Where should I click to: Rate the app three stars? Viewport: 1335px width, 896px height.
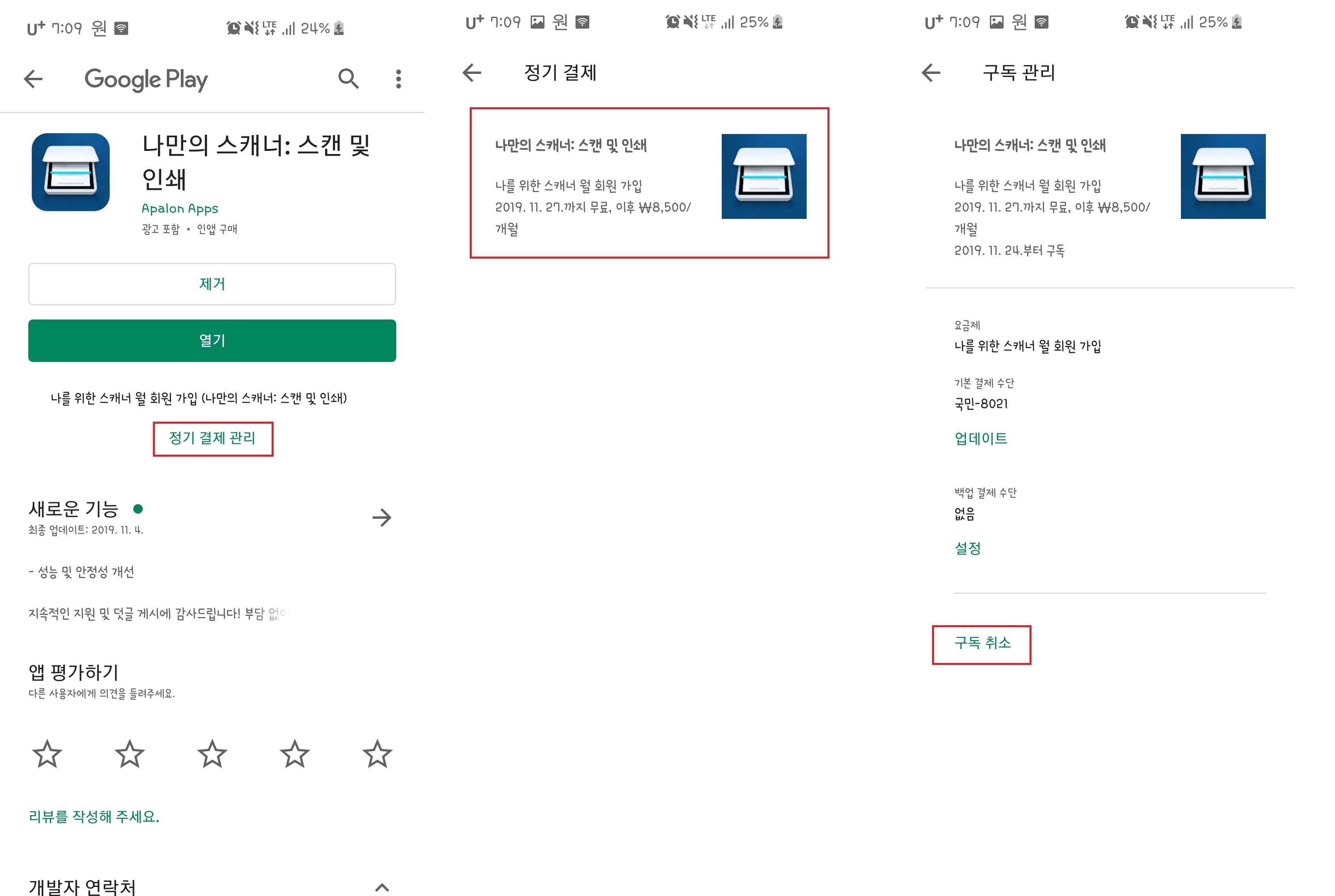coord(212,754)
